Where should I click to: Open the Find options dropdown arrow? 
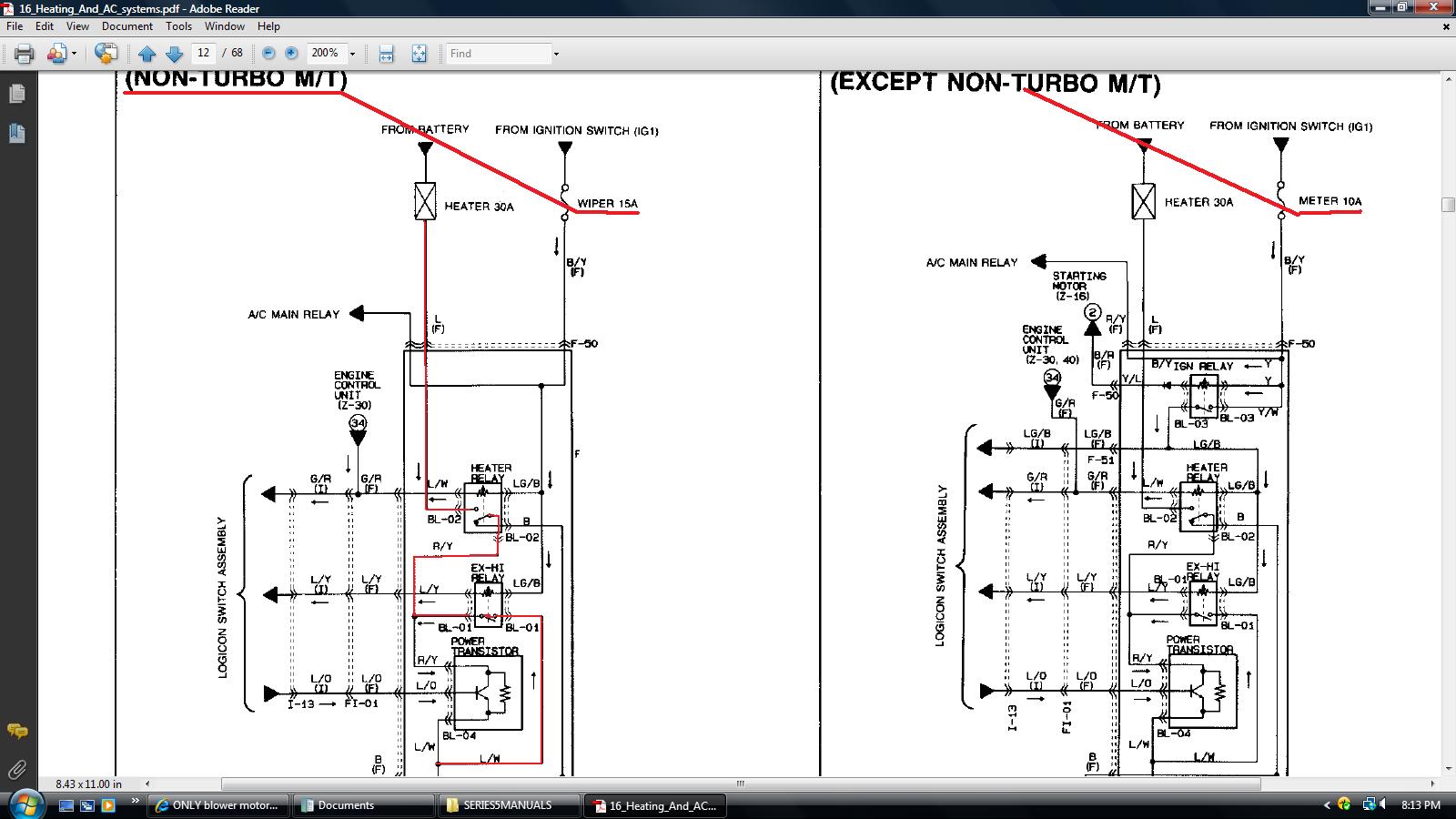[556, 54]
